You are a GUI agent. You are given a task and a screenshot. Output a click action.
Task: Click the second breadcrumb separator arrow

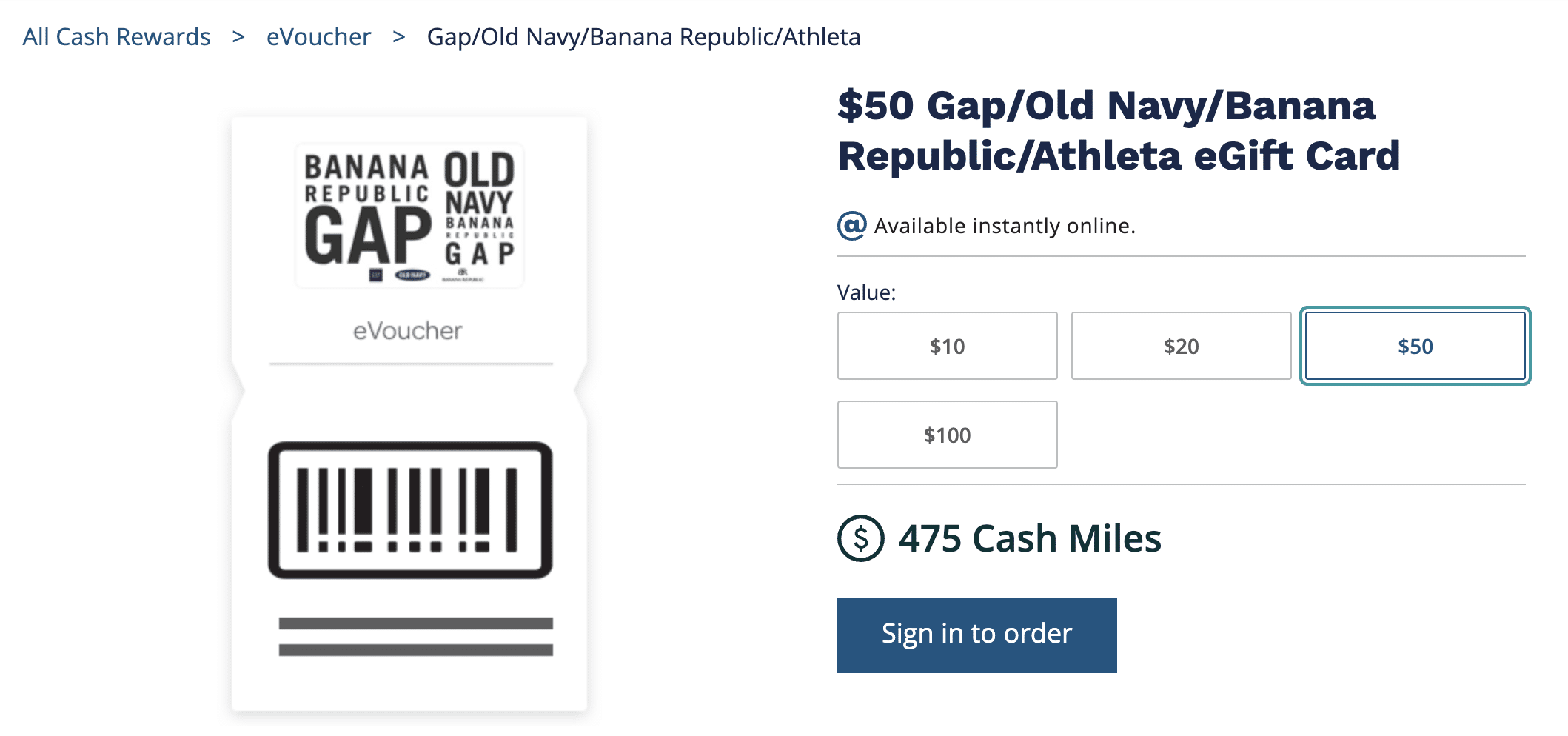coord(399,37)
